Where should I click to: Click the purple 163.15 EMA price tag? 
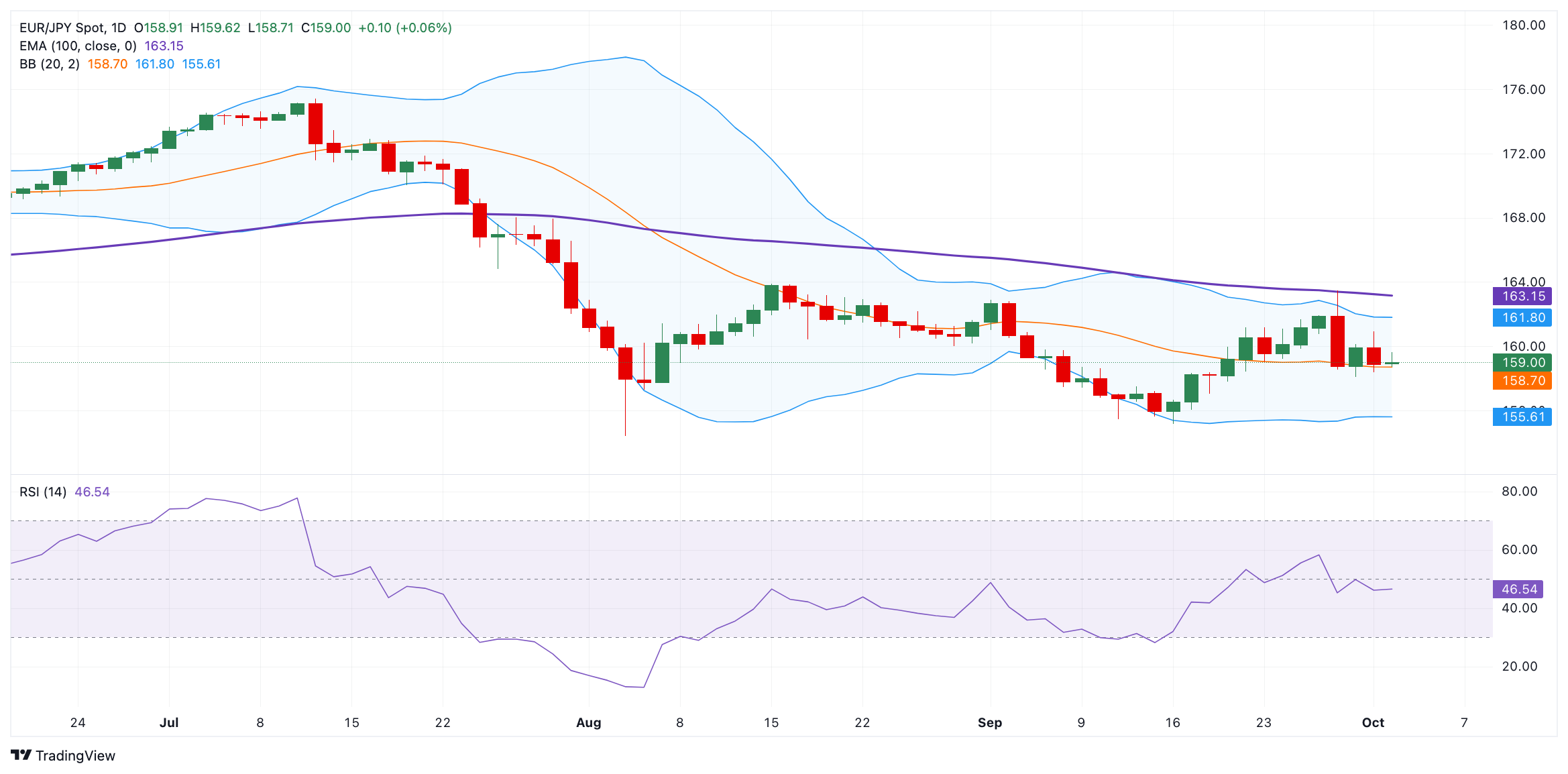(x=1522, y=296)
